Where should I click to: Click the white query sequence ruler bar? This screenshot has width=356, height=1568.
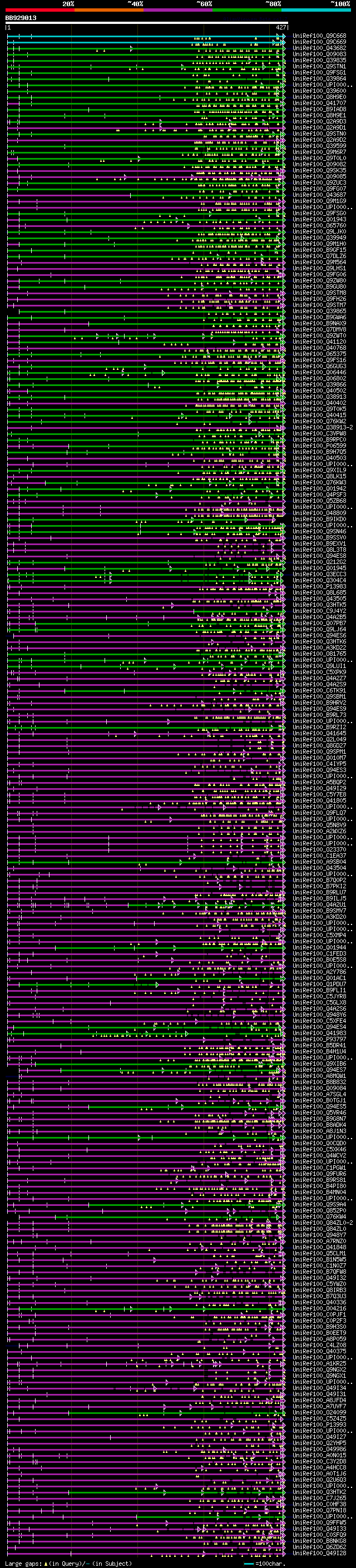tap(147, 23)
